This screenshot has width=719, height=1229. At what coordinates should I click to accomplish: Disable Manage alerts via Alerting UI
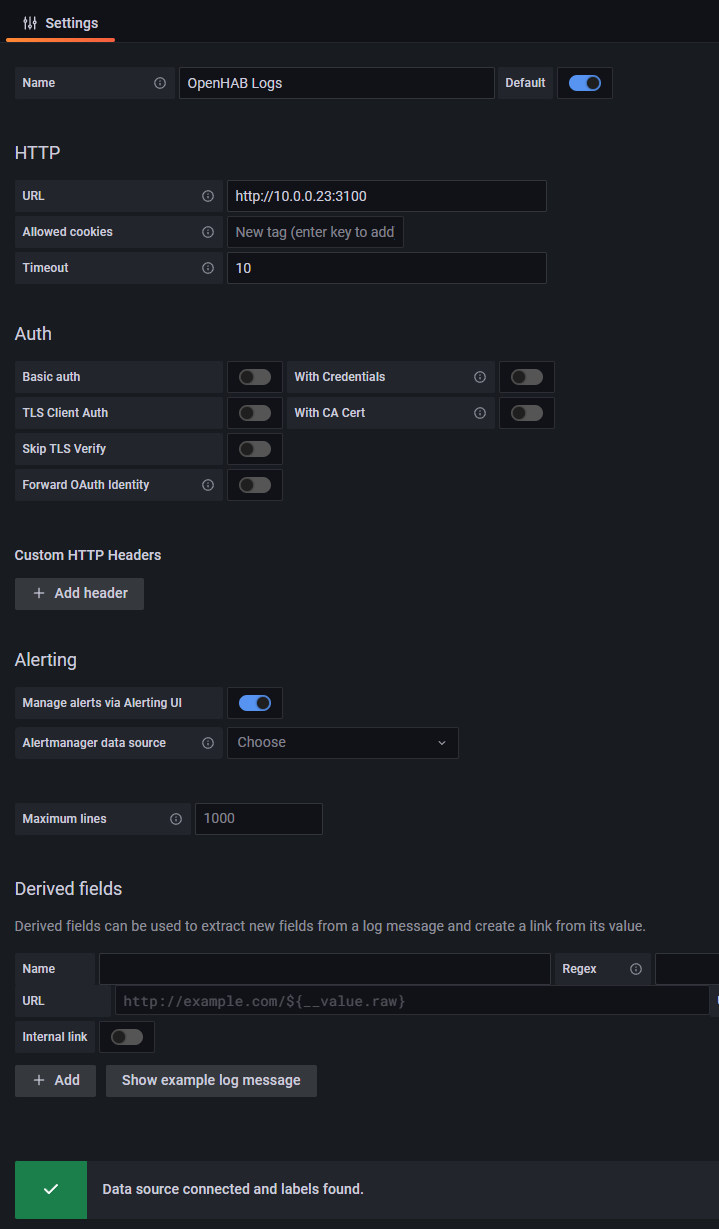[x=255, y=703]
